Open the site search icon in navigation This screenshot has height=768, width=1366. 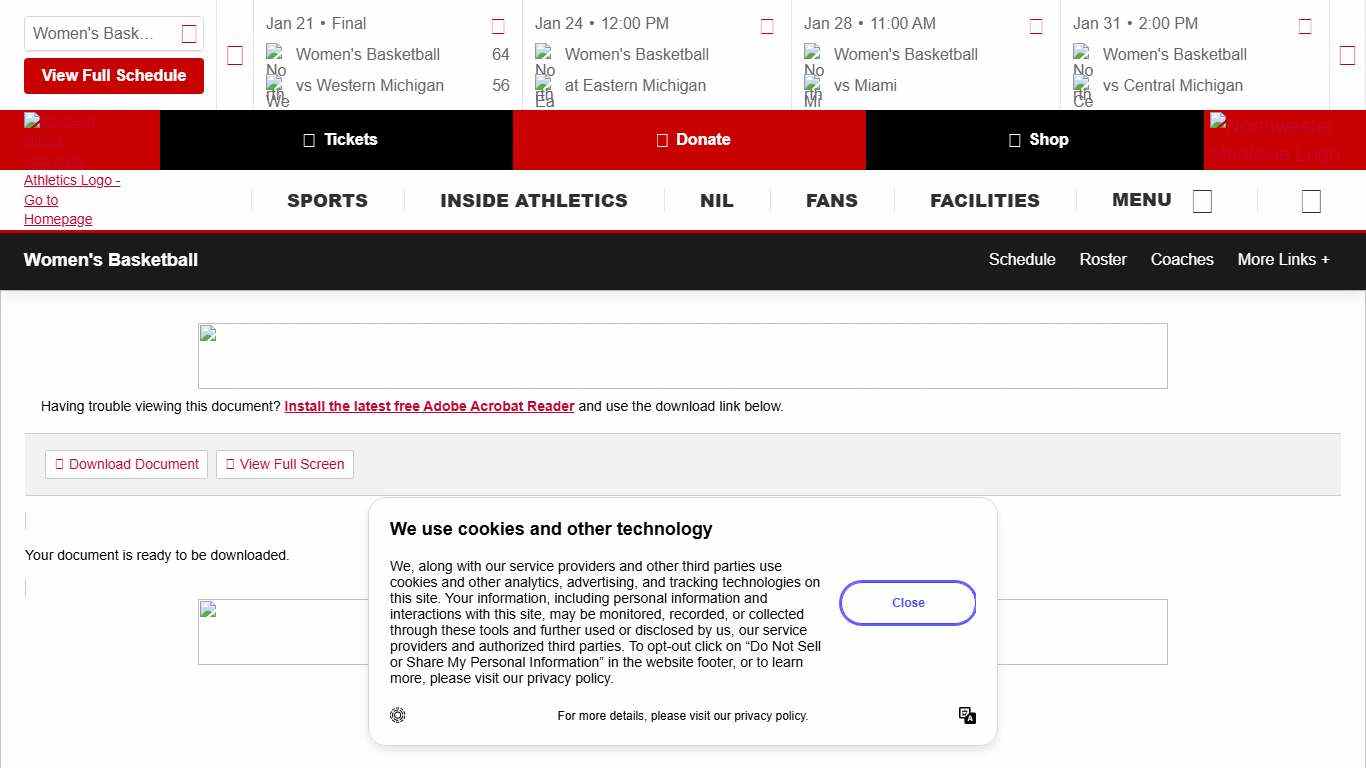click(x=1311, y=201)
